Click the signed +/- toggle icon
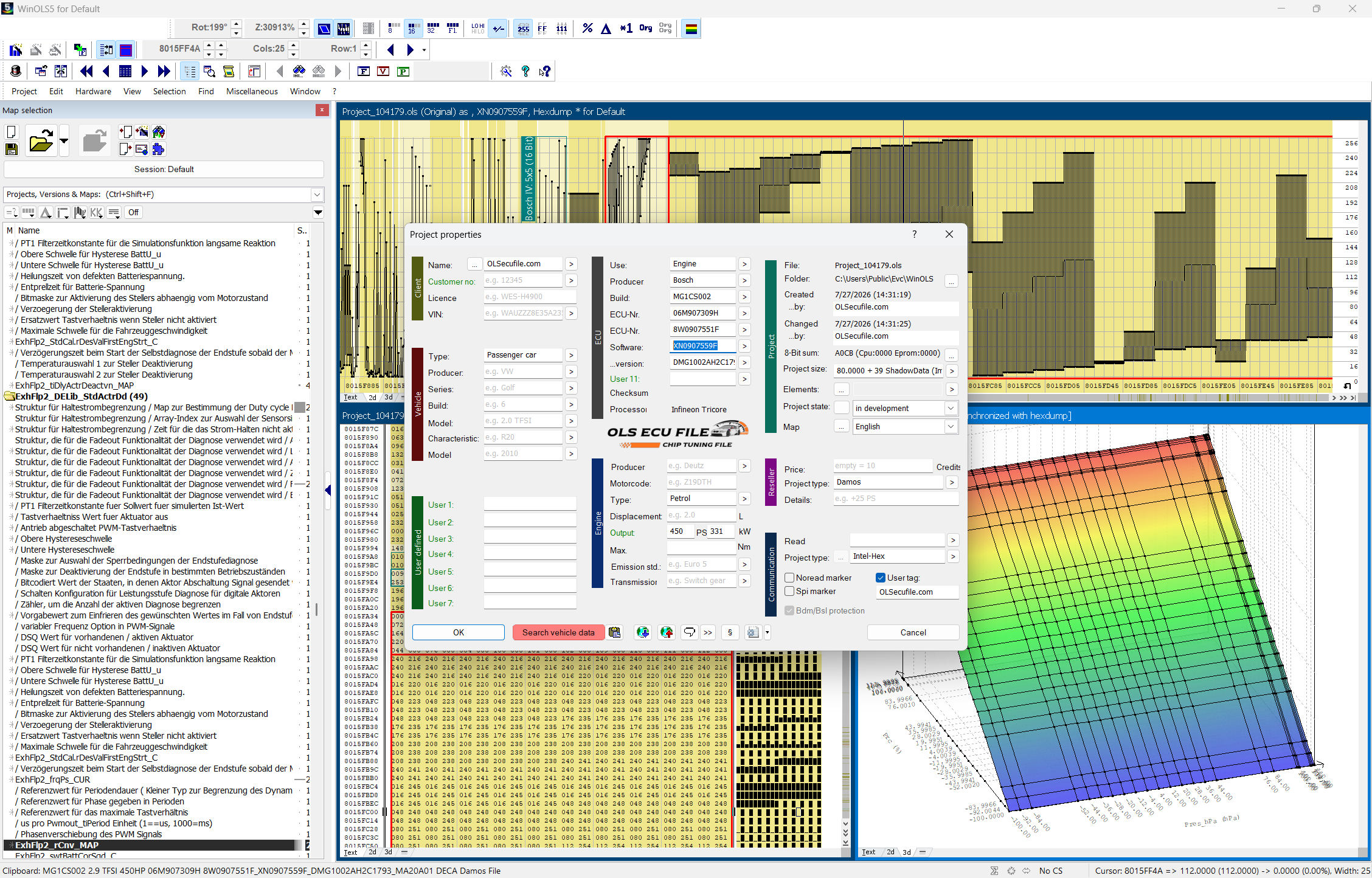Viewport: 1372px width, 878px height. click(x=499, y=28)
